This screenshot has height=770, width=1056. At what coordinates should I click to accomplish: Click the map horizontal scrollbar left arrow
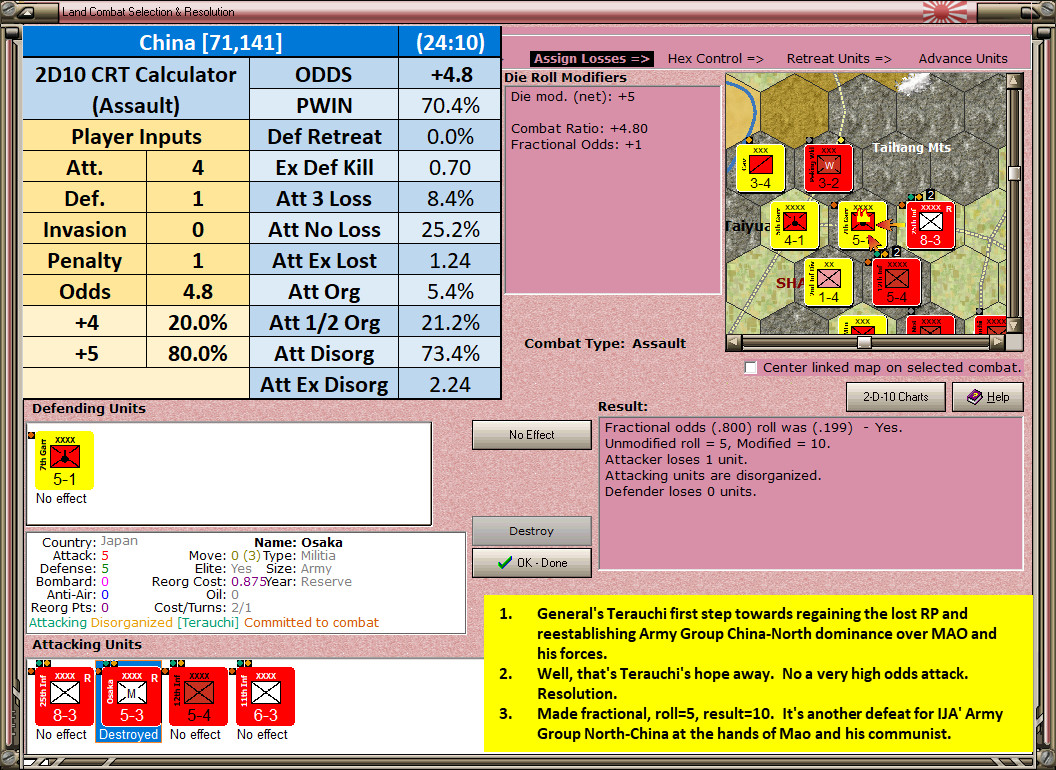tap(733, 342)
